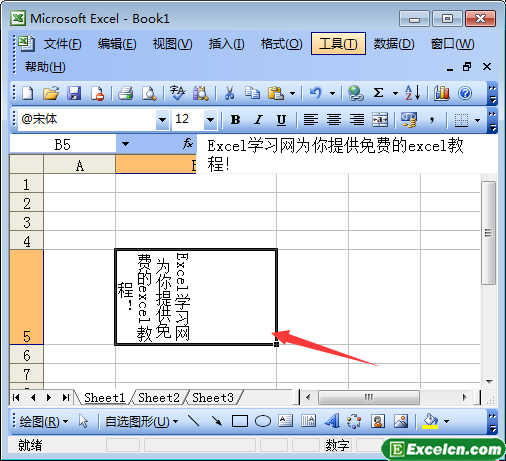The image size is (506, 461).
Task: Click the Open folder icon
Action: tap(51, 93)
